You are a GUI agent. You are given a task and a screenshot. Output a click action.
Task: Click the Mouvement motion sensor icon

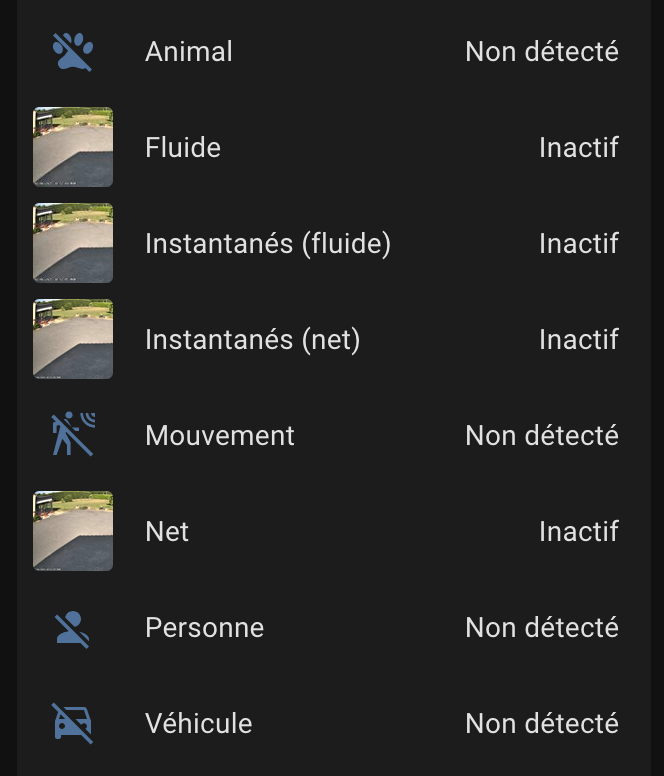pyautogui.click(x=73, y=435)
